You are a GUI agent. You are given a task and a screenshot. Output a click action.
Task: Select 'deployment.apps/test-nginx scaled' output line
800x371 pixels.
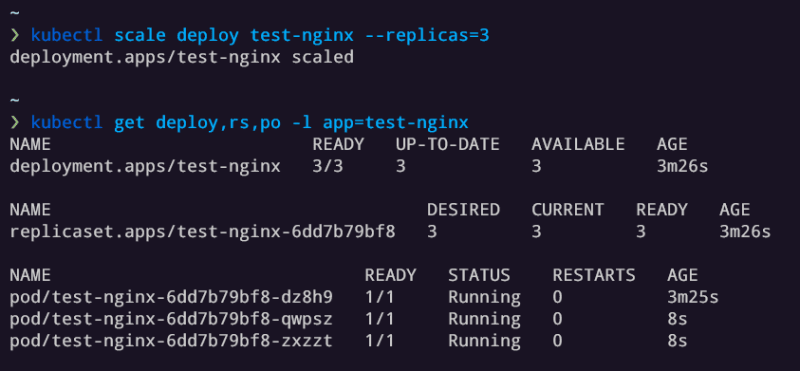click(x=182, y=57)
